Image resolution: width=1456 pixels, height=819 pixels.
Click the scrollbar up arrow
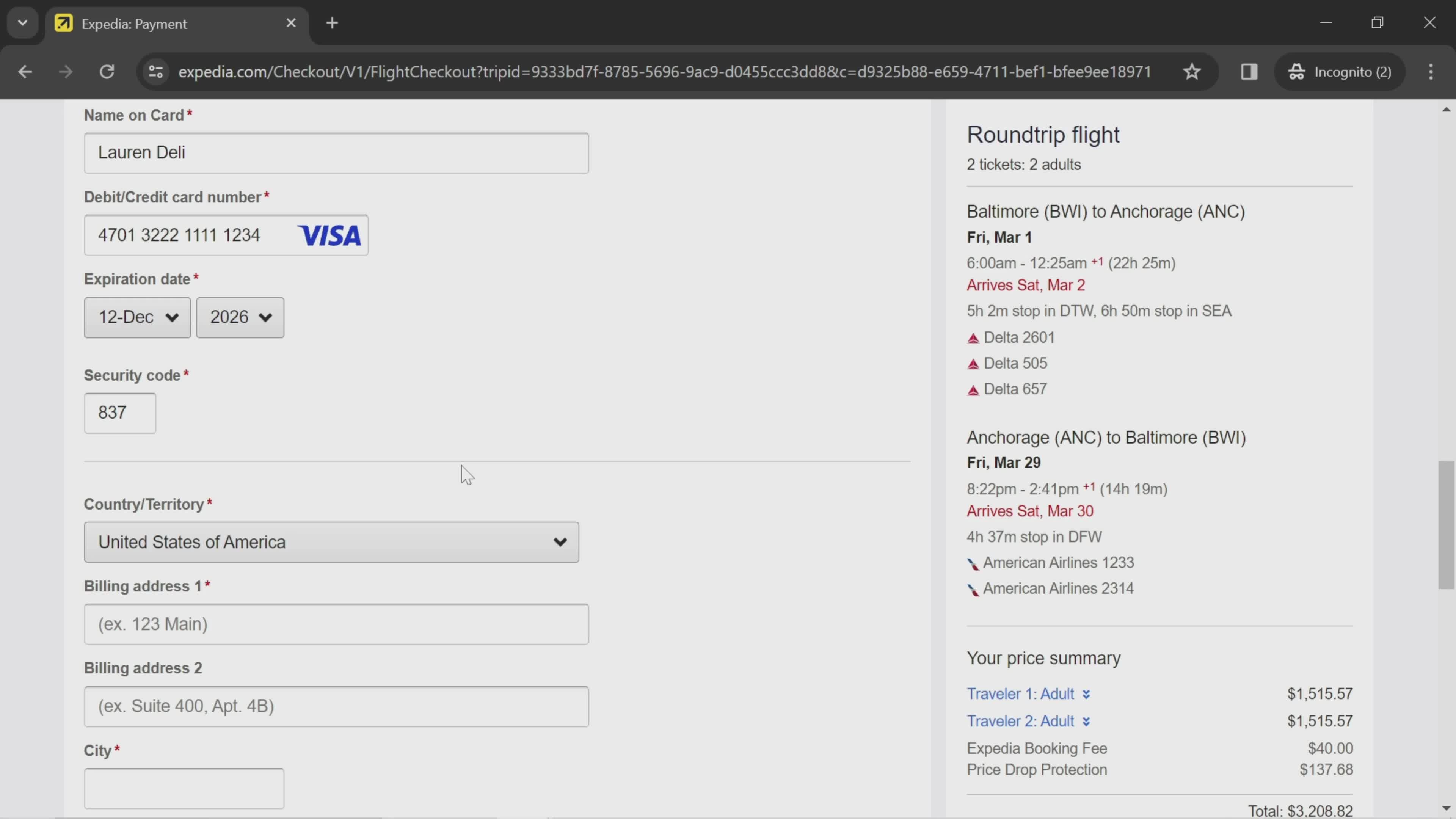[1446, 109]
